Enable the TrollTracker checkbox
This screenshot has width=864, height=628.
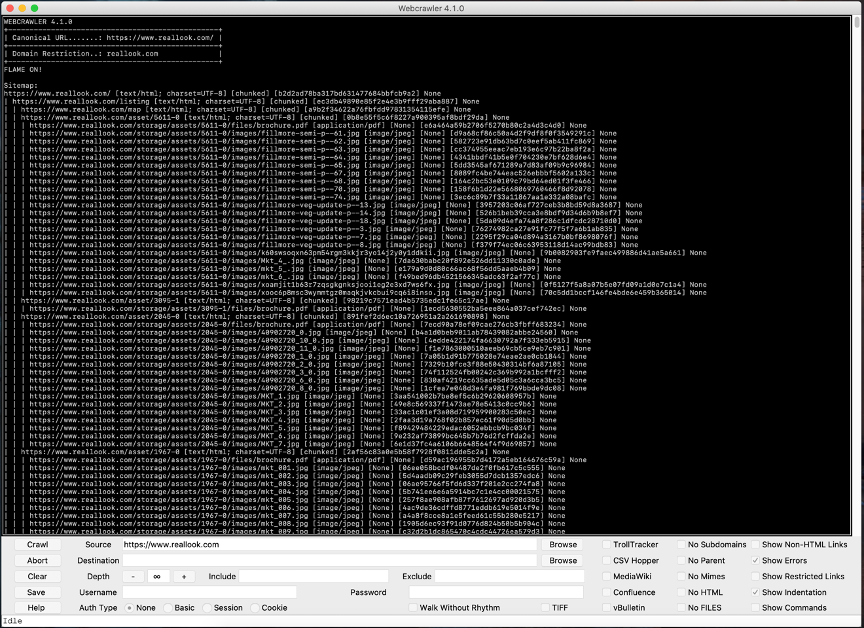606,545
